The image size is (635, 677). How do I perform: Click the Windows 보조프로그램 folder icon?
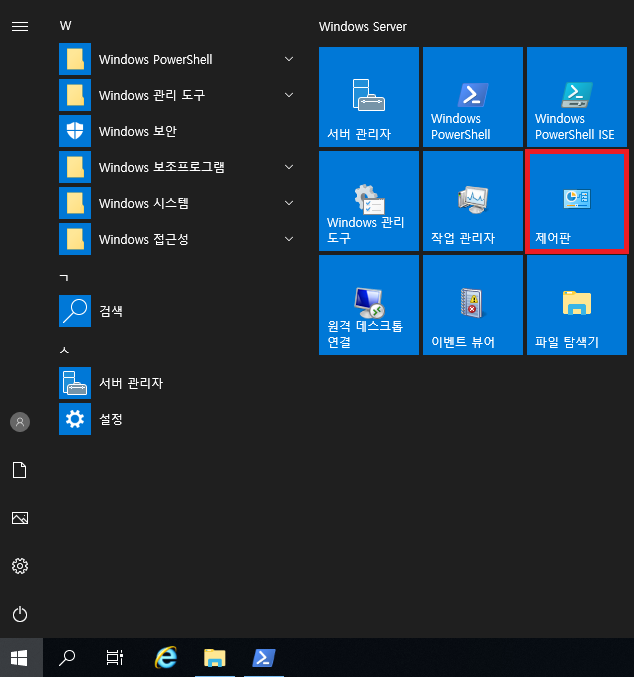tap(75, 167)
